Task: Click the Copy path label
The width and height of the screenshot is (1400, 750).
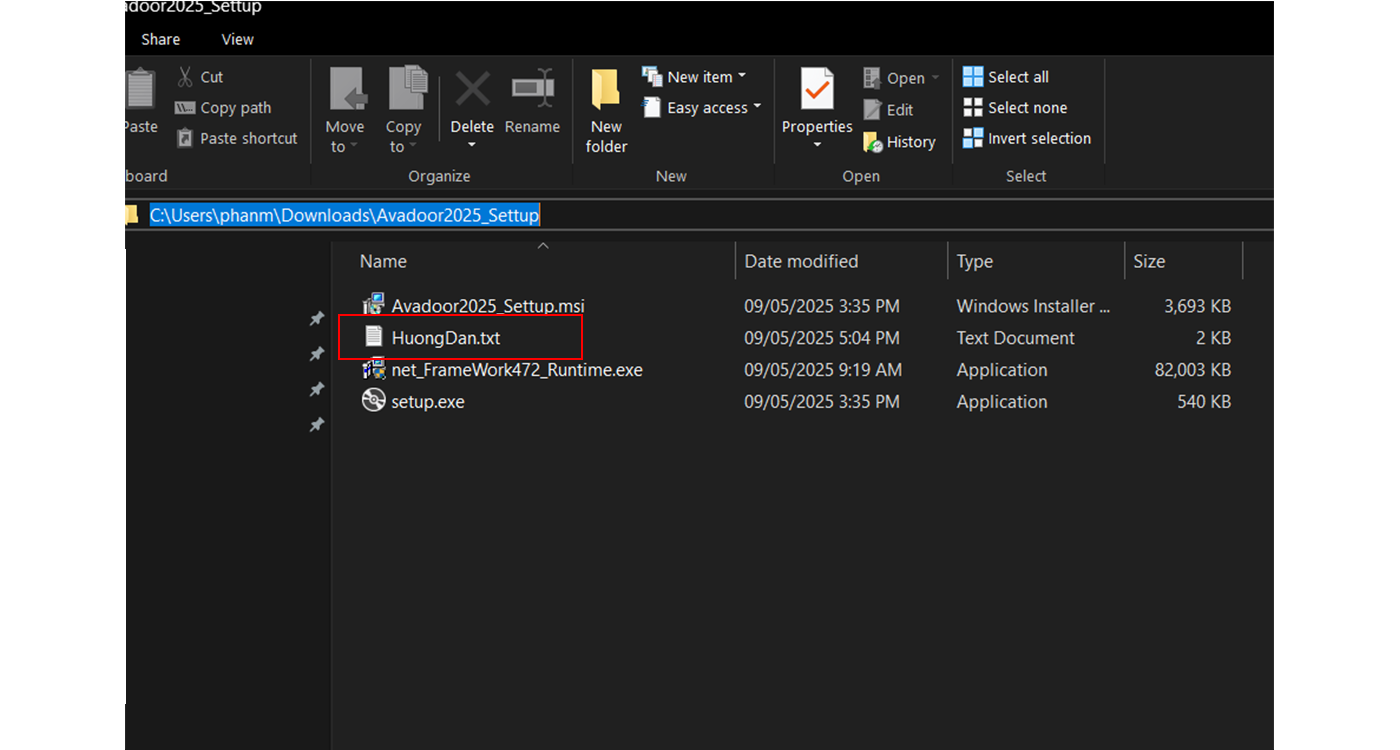Action: (236, 108)
